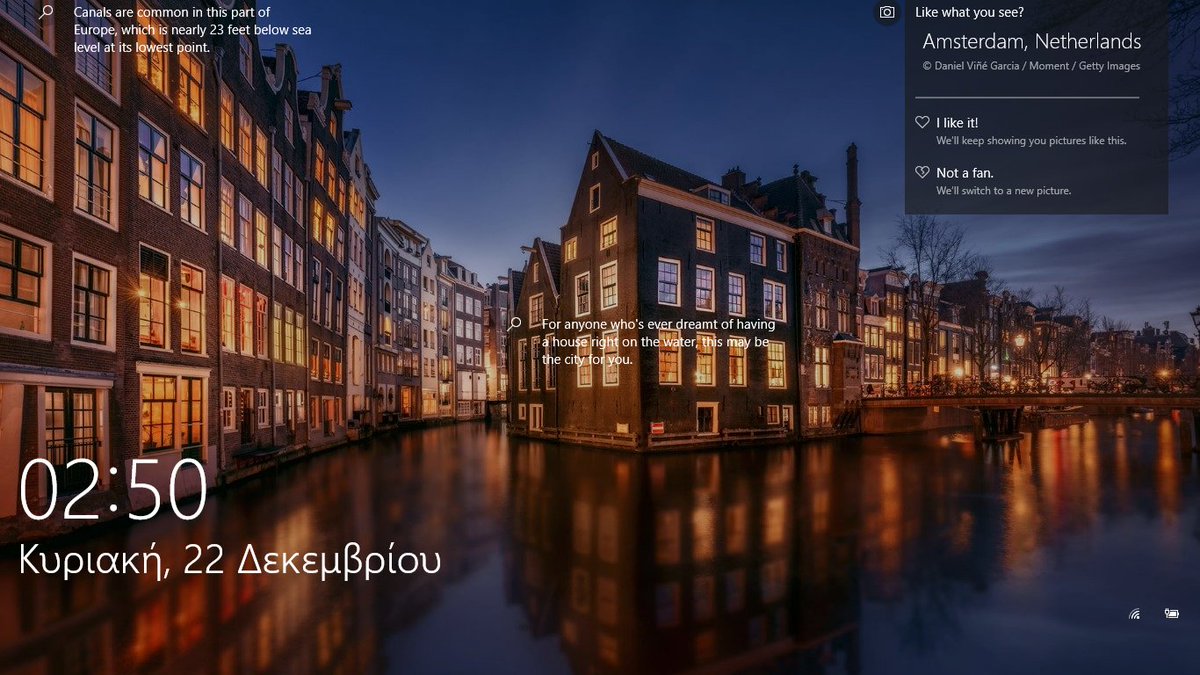Click 'Amsterdam, Netherlands' to learn more
The height and width of the screenshot is (675, 1200).
[x=1030, y=42]
